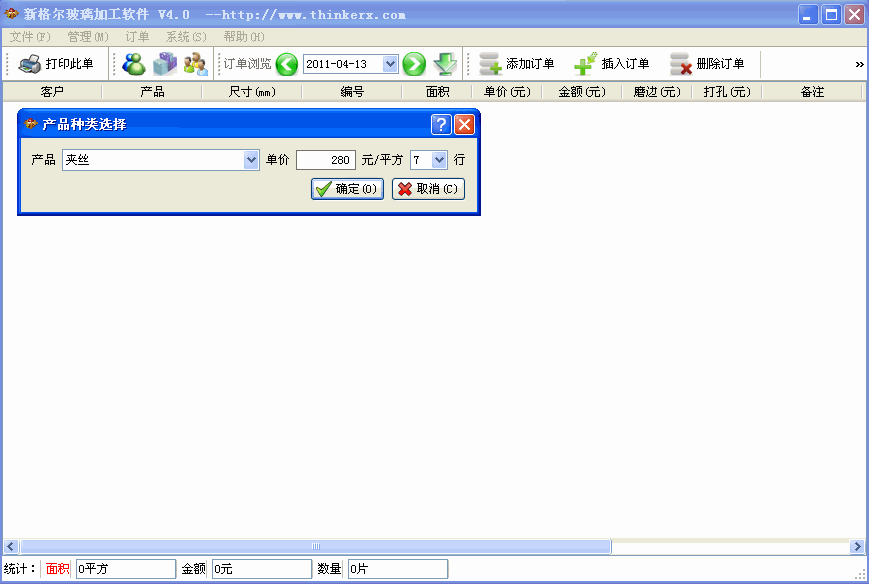Click the 单价(元) column header
Screen dimensions: 869x584
pos(507,92)
